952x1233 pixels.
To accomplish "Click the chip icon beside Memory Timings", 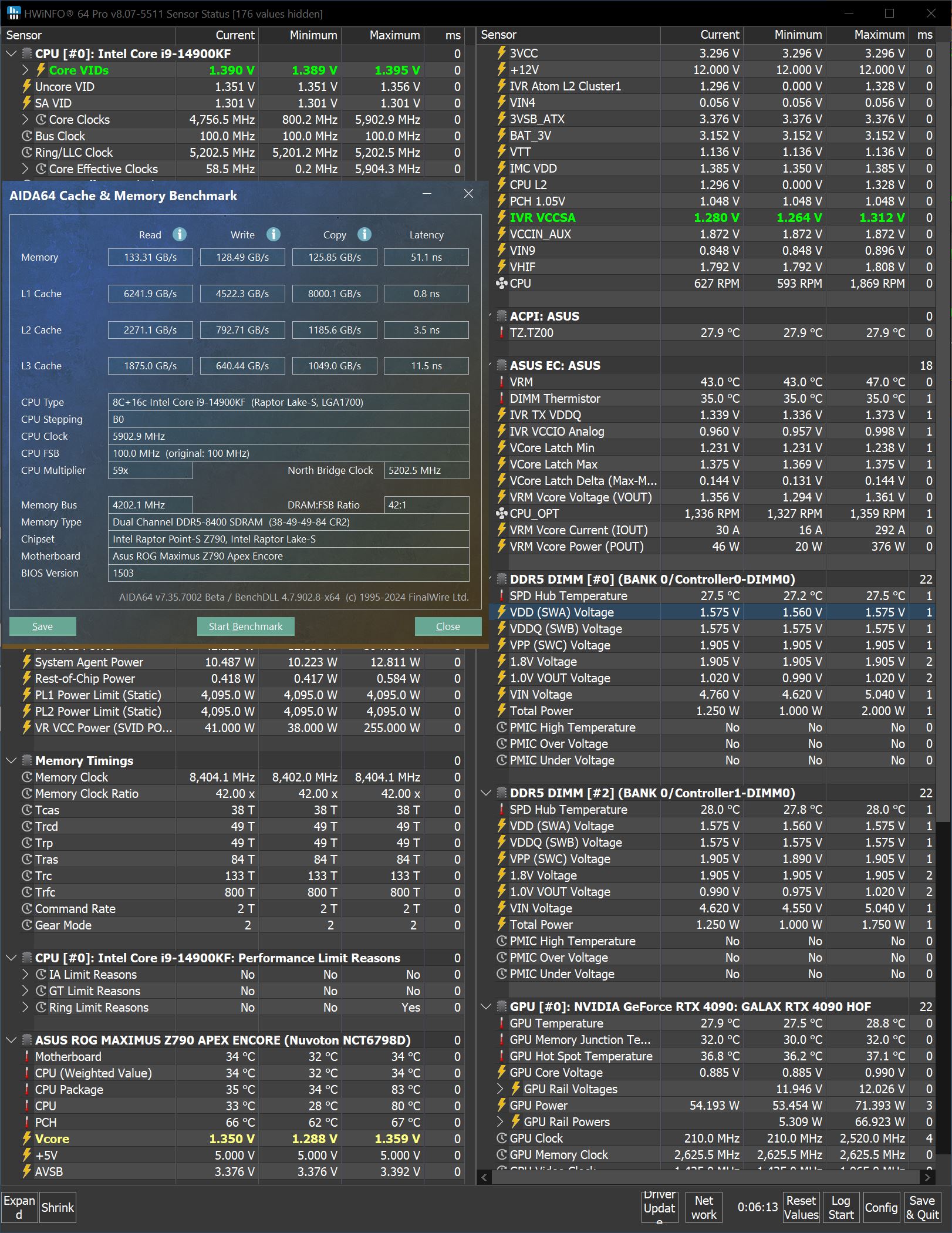I will (27, 760).
